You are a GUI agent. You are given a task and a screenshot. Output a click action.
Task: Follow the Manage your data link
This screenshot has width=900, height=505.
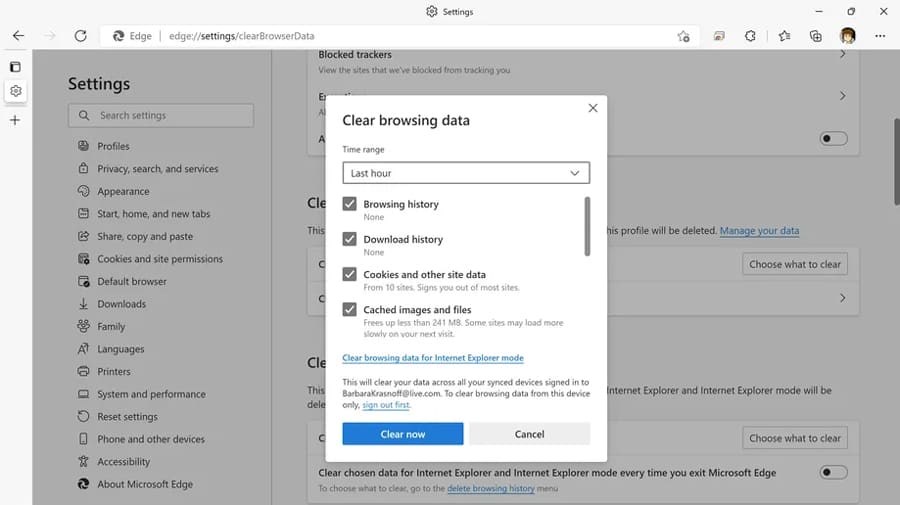(x=759, y=231)
